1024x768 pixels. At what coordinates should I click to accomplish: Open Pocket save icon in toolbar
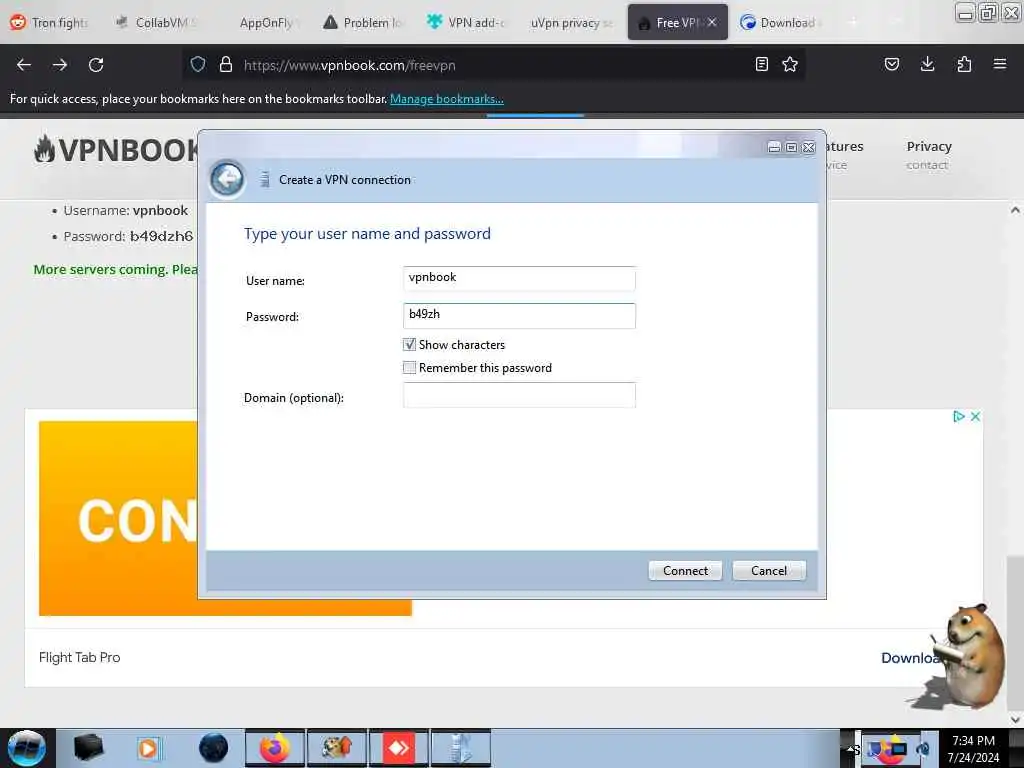tap(892, 64)
